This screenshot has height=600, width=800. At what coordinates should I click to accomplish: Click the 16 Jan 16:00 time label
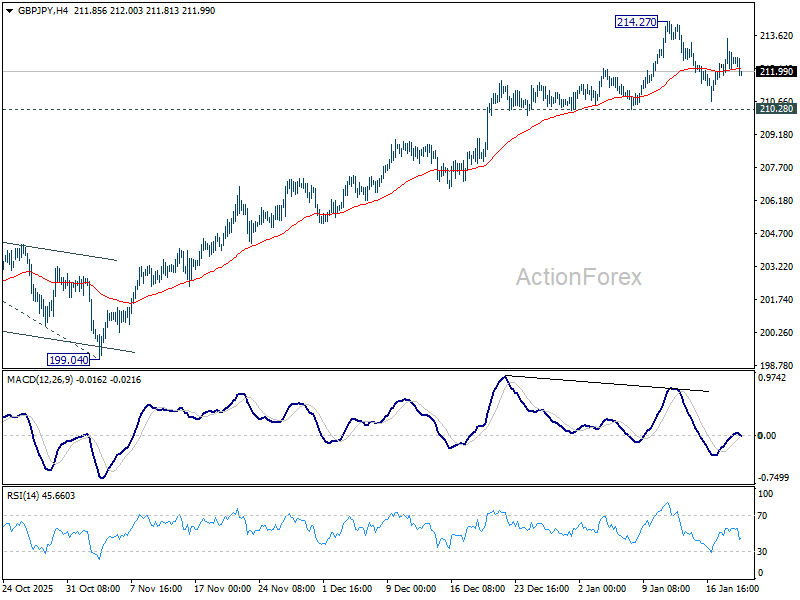pos(733,588)
